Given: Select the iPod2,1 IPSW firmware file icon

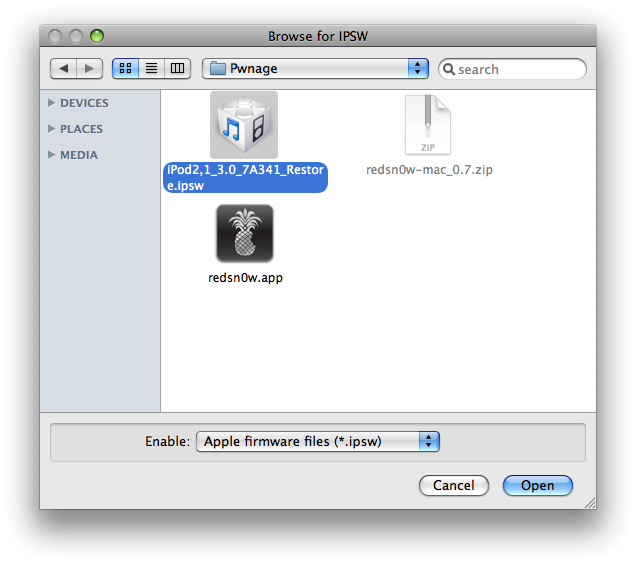Looking at the screenshot, I should (x=244, y=124).
